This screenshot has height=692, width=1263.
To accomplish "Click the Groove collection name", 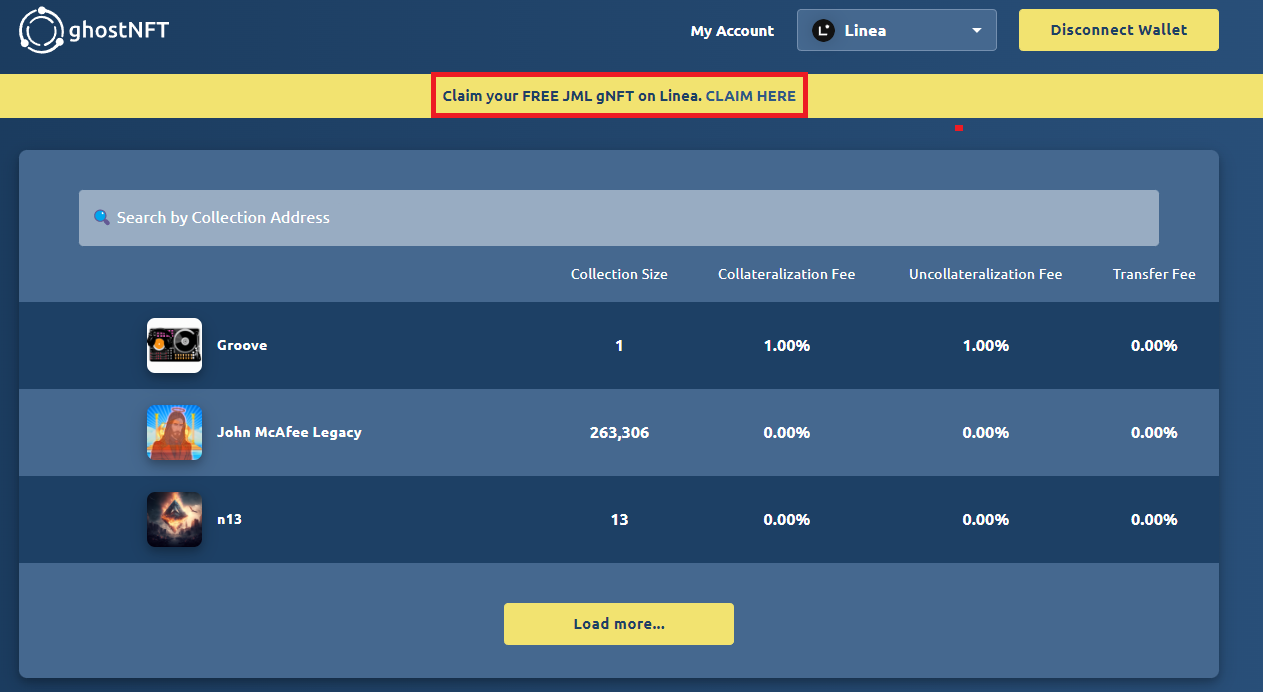I will pos(242,345).
